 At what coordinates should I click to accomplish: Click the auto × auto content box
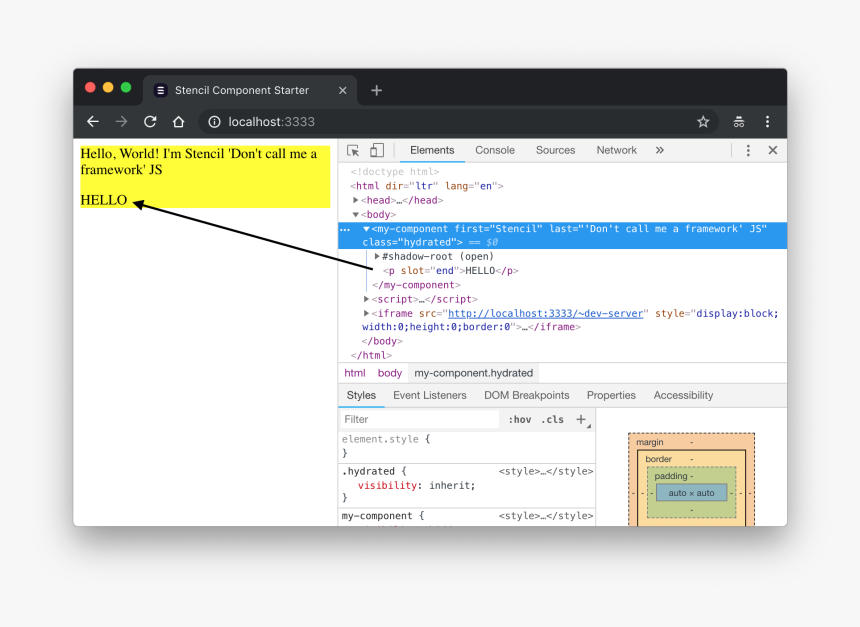(691, 493)
